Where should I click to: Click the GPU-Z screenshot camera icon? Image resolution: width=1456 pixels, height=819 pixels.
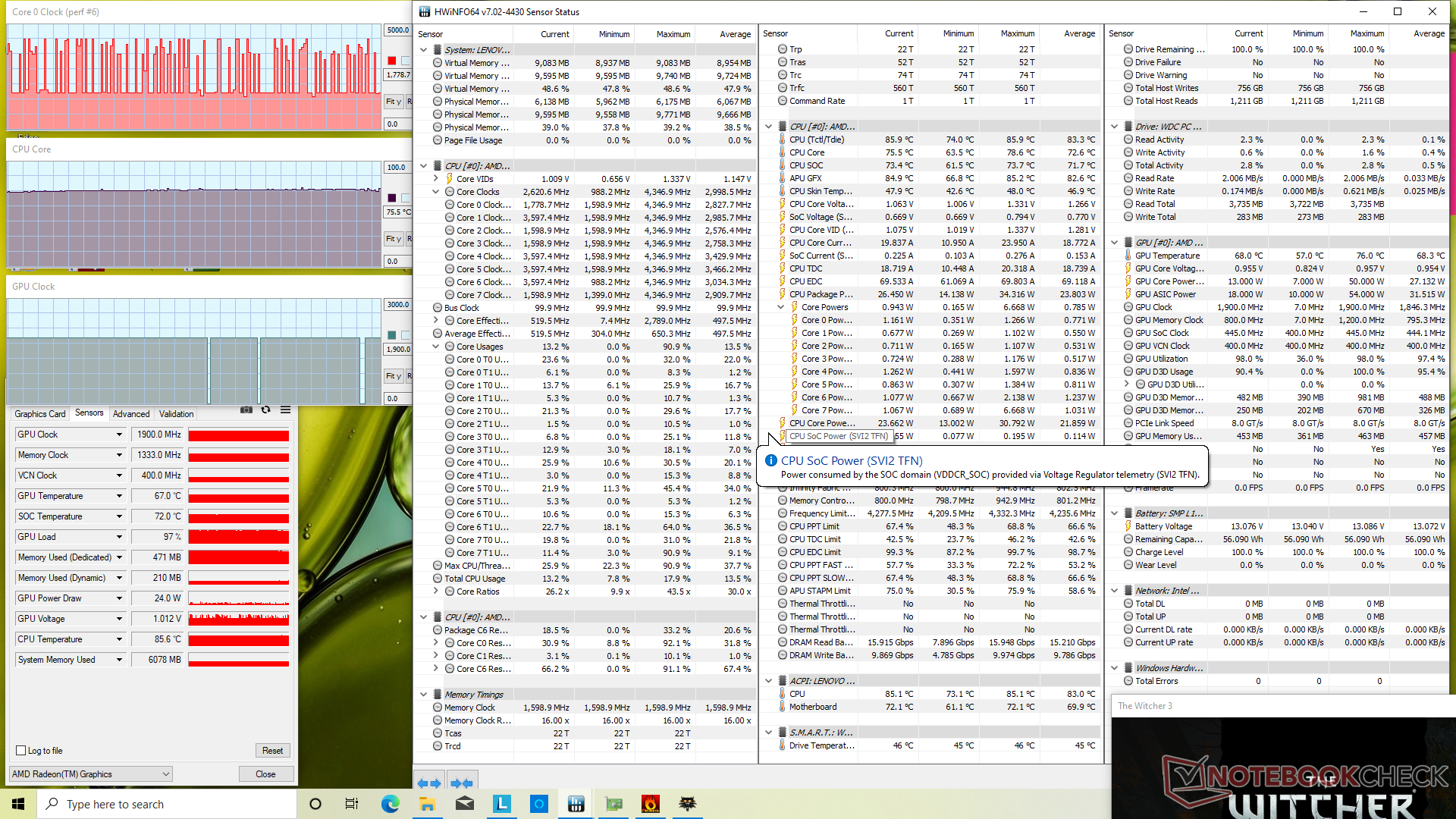point(246,410)
